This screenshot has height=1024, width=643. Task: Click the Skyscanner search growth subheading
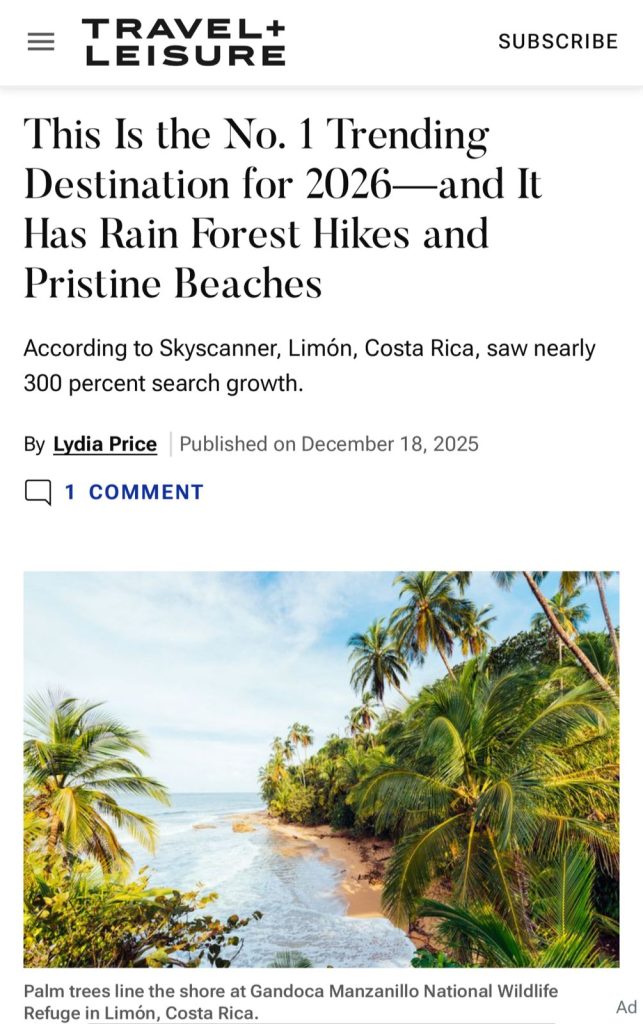point(309,365)
